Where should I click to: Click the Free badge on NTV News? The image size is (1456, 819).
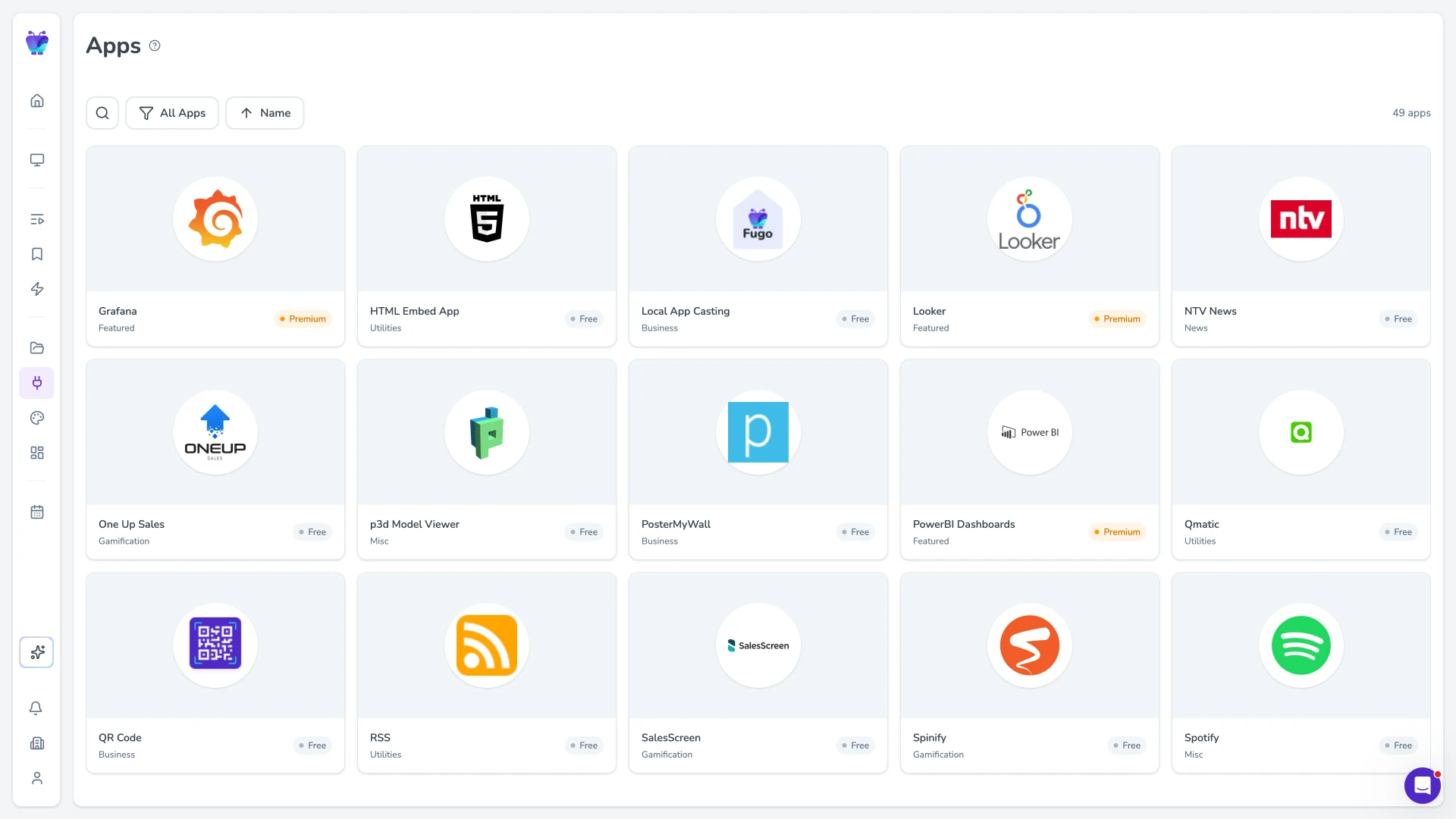tap(1398, 319)
